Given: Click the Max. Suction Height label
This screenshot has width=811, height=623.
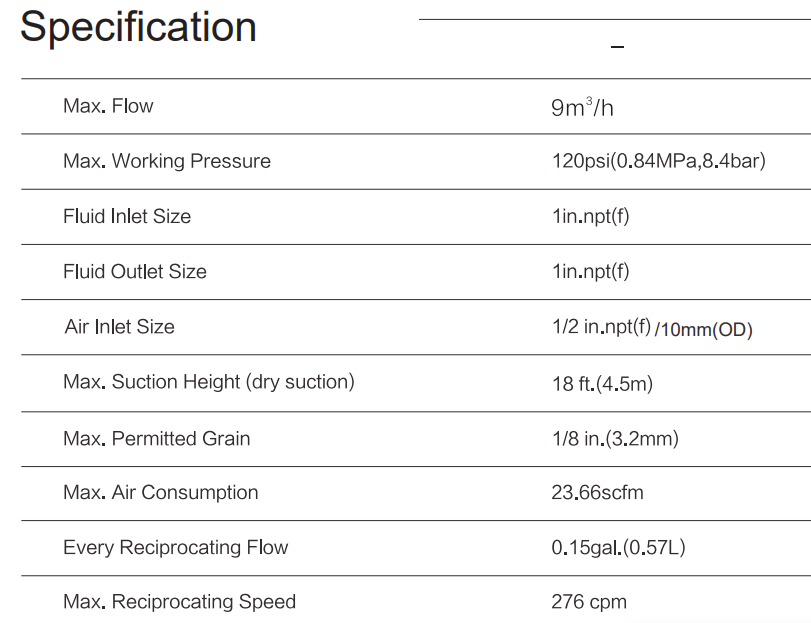Looking at the screenshot, I should [x=209, y=382].
